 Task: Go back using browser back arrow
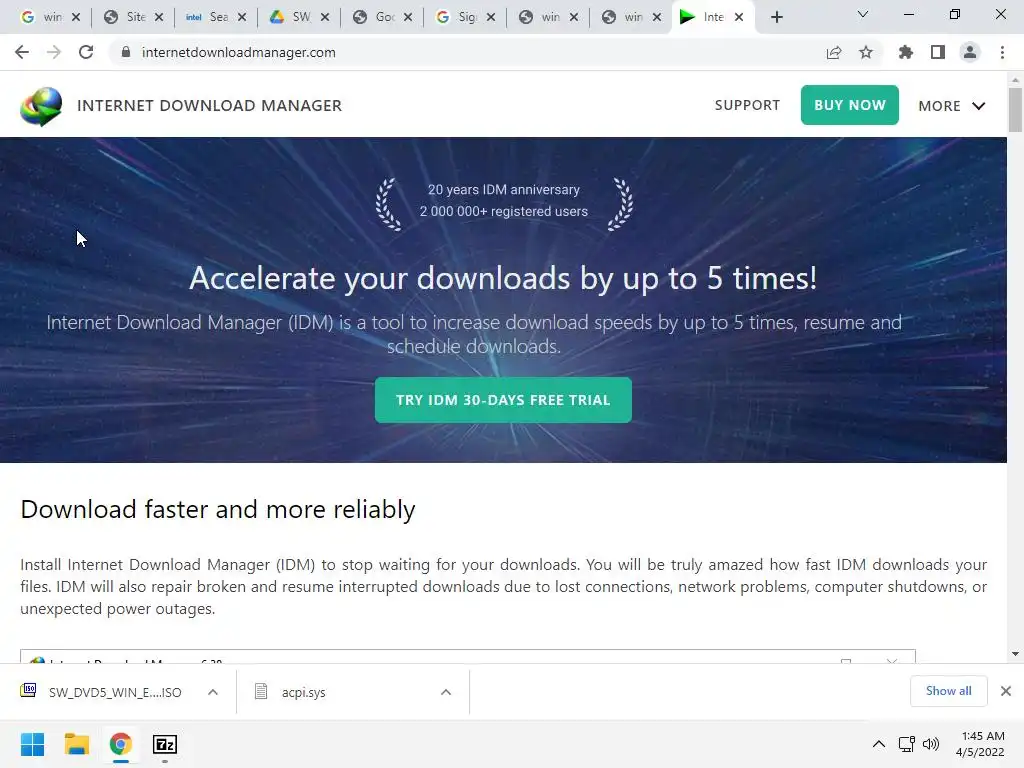22,52
